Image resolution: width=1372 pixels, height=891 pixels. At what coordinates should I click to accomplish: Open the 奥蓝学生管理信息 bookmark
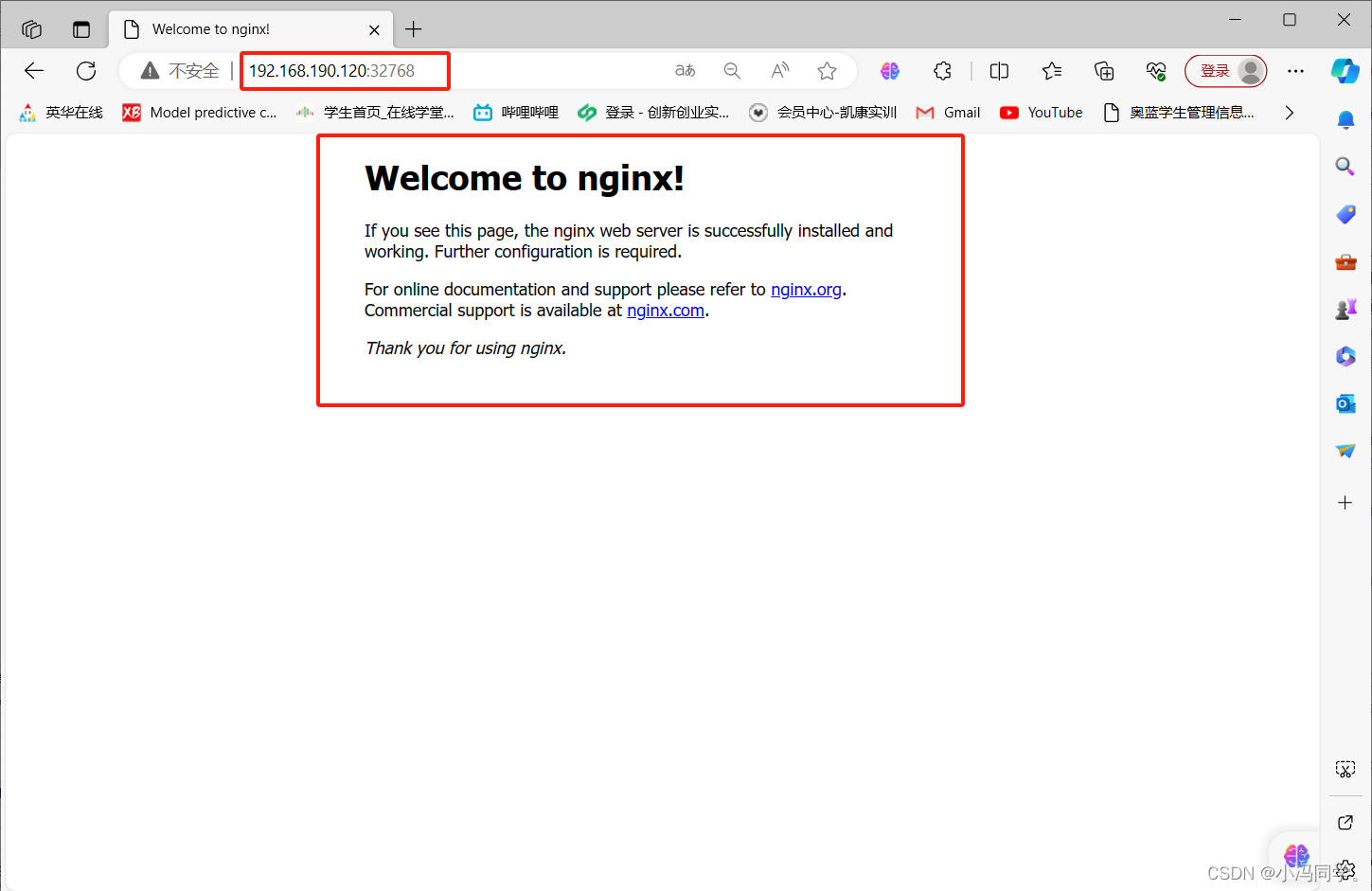pyautogui.click(x=1179, y=113)
